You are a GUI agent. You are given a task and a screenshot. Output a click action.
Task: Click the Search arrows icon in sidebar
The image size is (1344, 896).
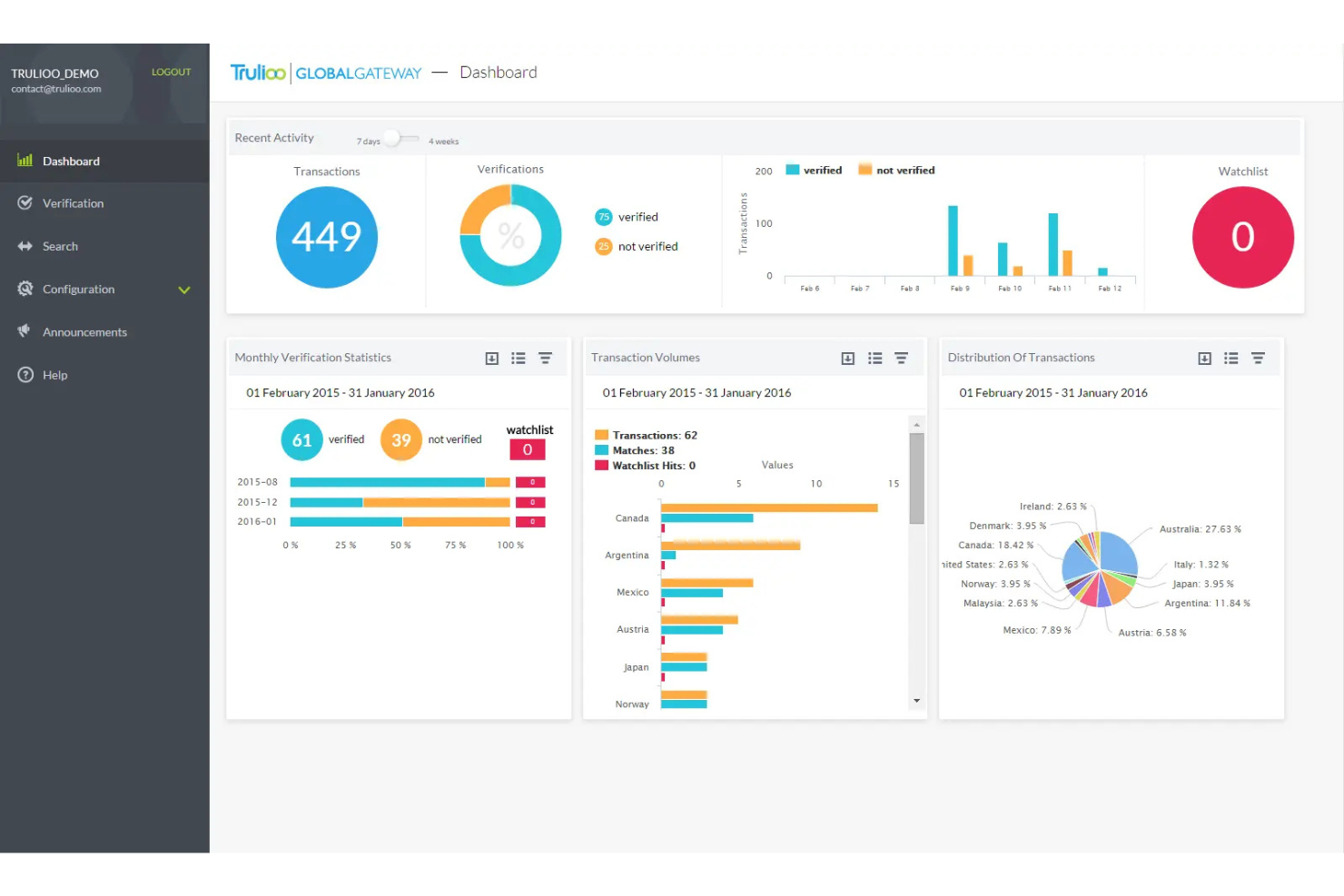click(25, 246)
